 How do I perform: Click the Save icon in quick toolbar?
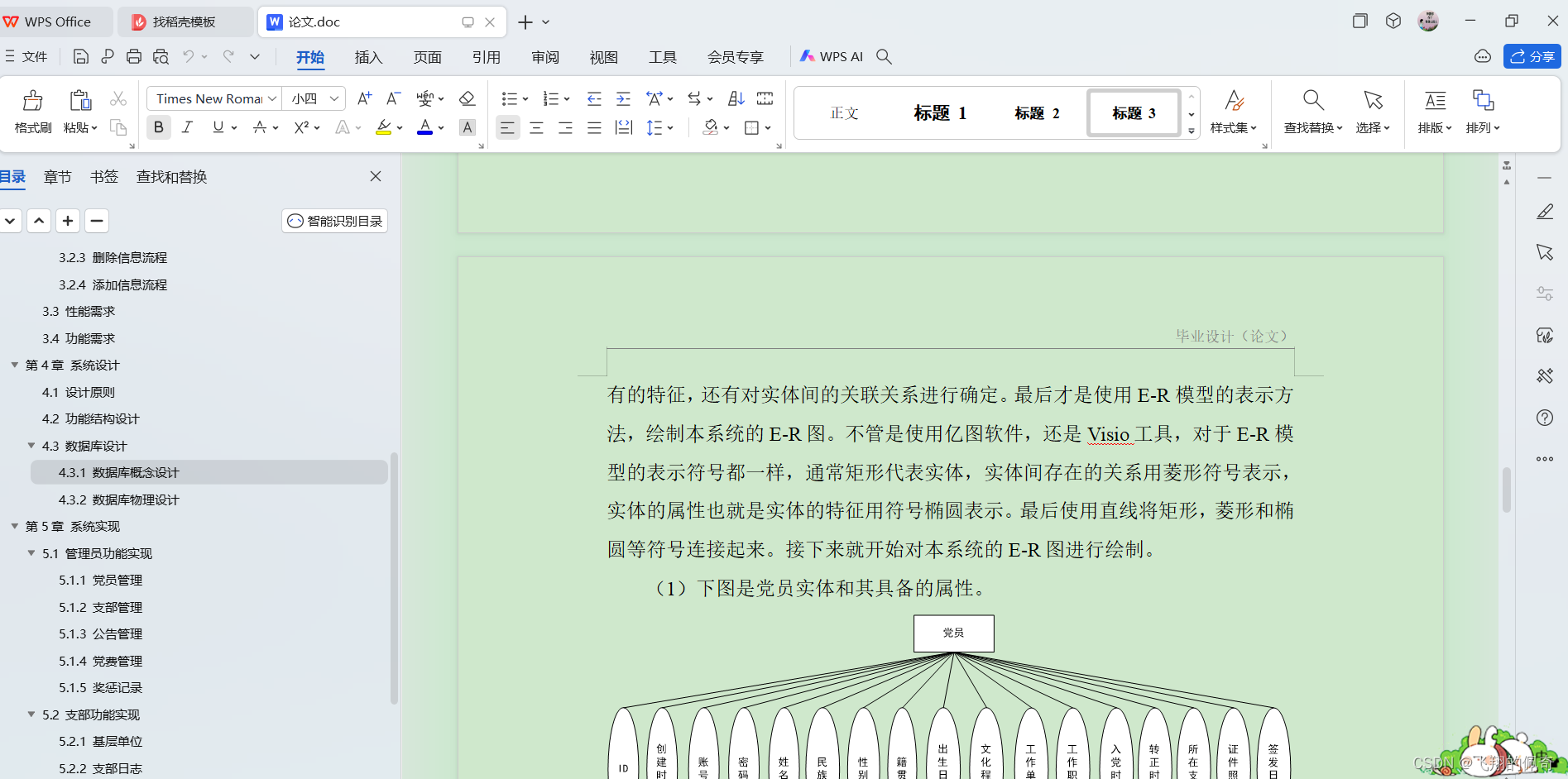pos(80,56)
